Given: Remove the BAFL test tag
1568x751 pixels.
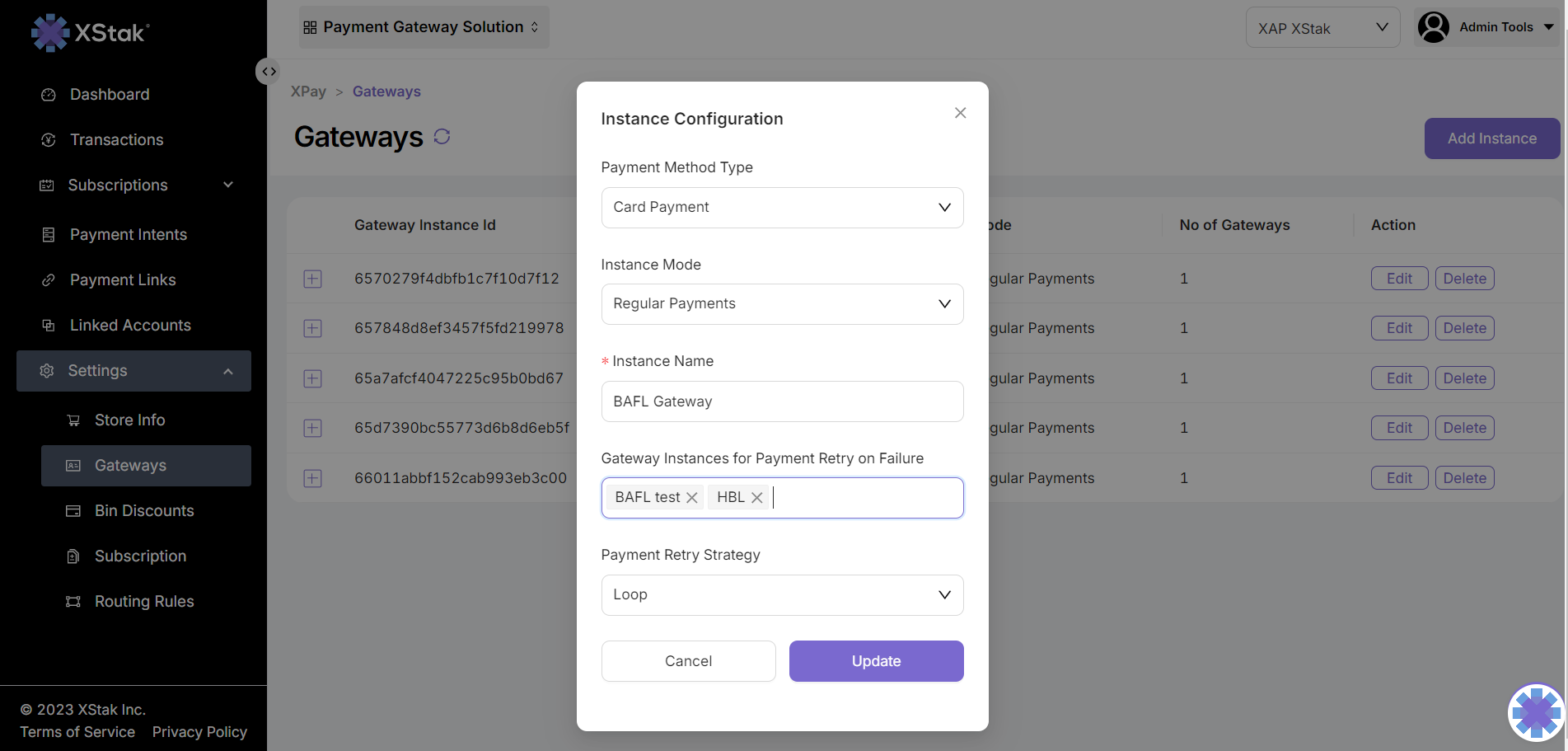Looking at the screenshot, I should [692, 498].
